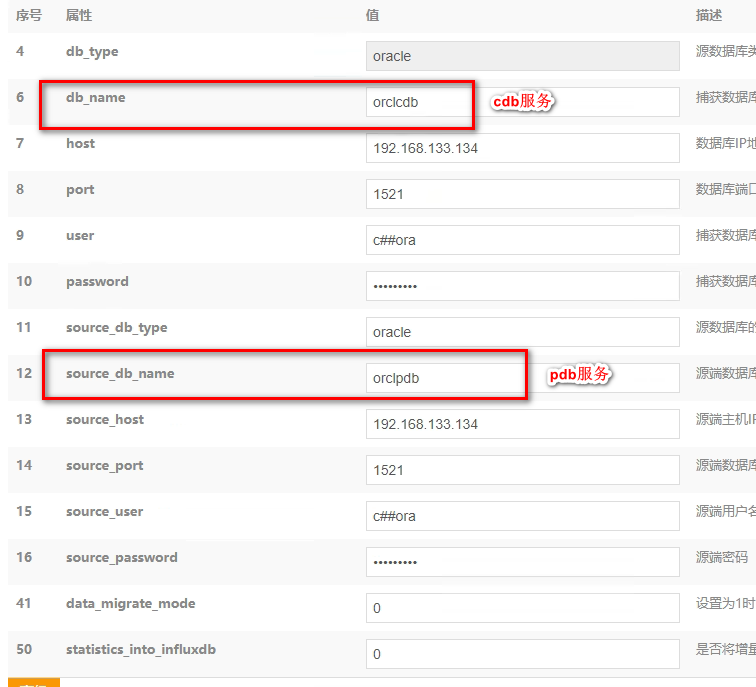Click the db_name field containing orclcdb
Viewport: 756px width, 687px height.
pos(417,102)
